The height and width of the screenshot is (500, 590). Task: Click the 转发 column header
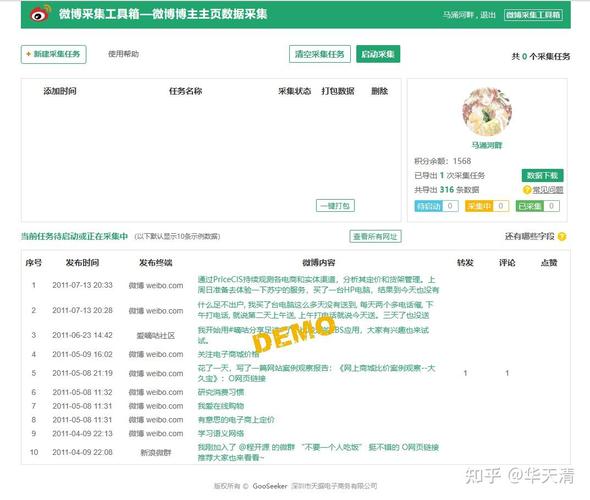(465, 263)
